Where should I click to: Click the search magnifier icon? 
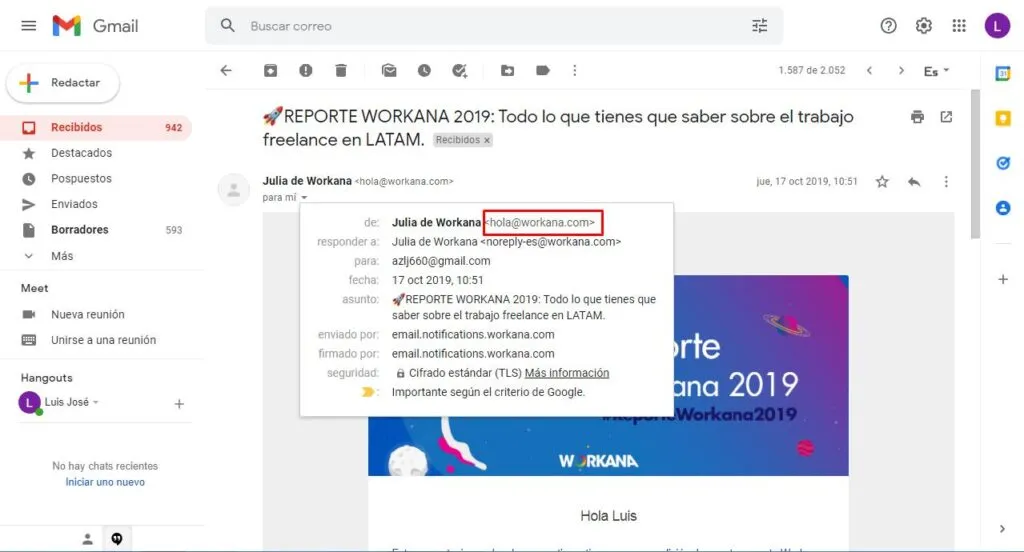227,26
